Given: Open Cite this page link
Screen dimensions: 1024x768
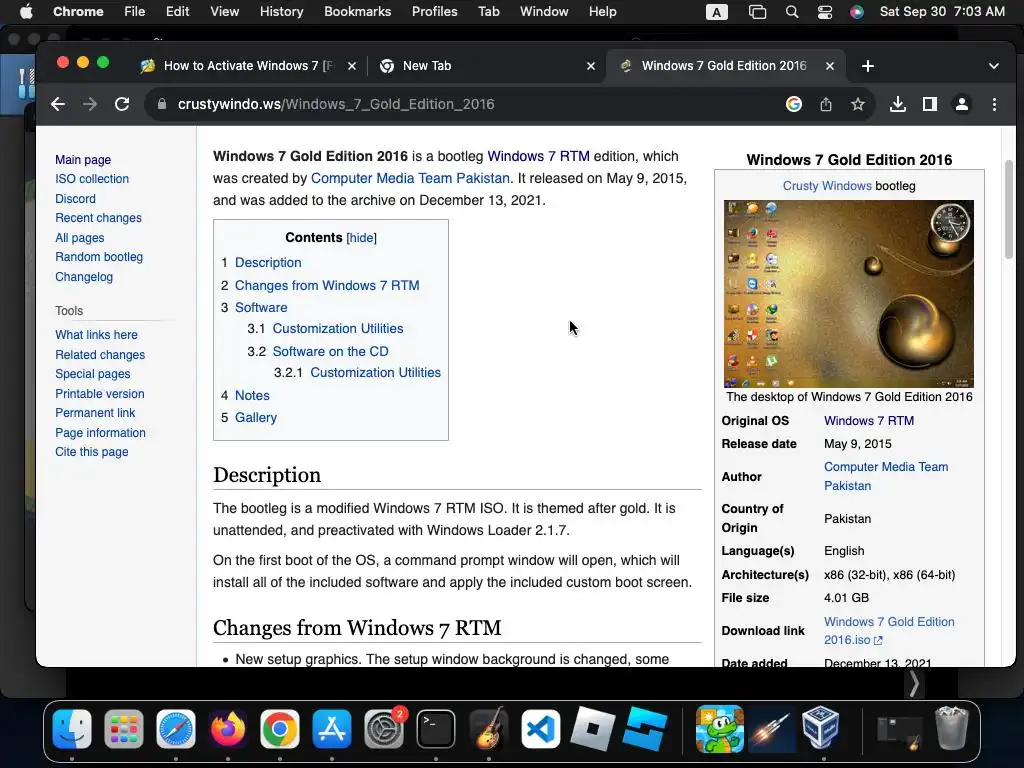Looking at the screenshot, I should pos(91,452).
